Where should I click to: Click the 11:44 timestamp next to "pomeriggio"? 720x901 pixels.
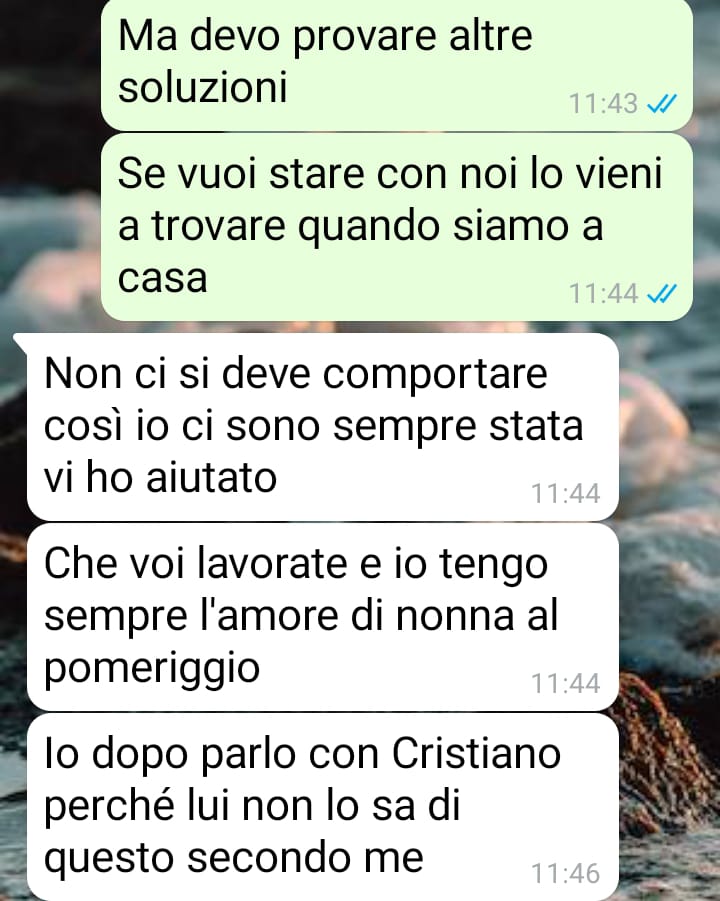tap(565, 683)
